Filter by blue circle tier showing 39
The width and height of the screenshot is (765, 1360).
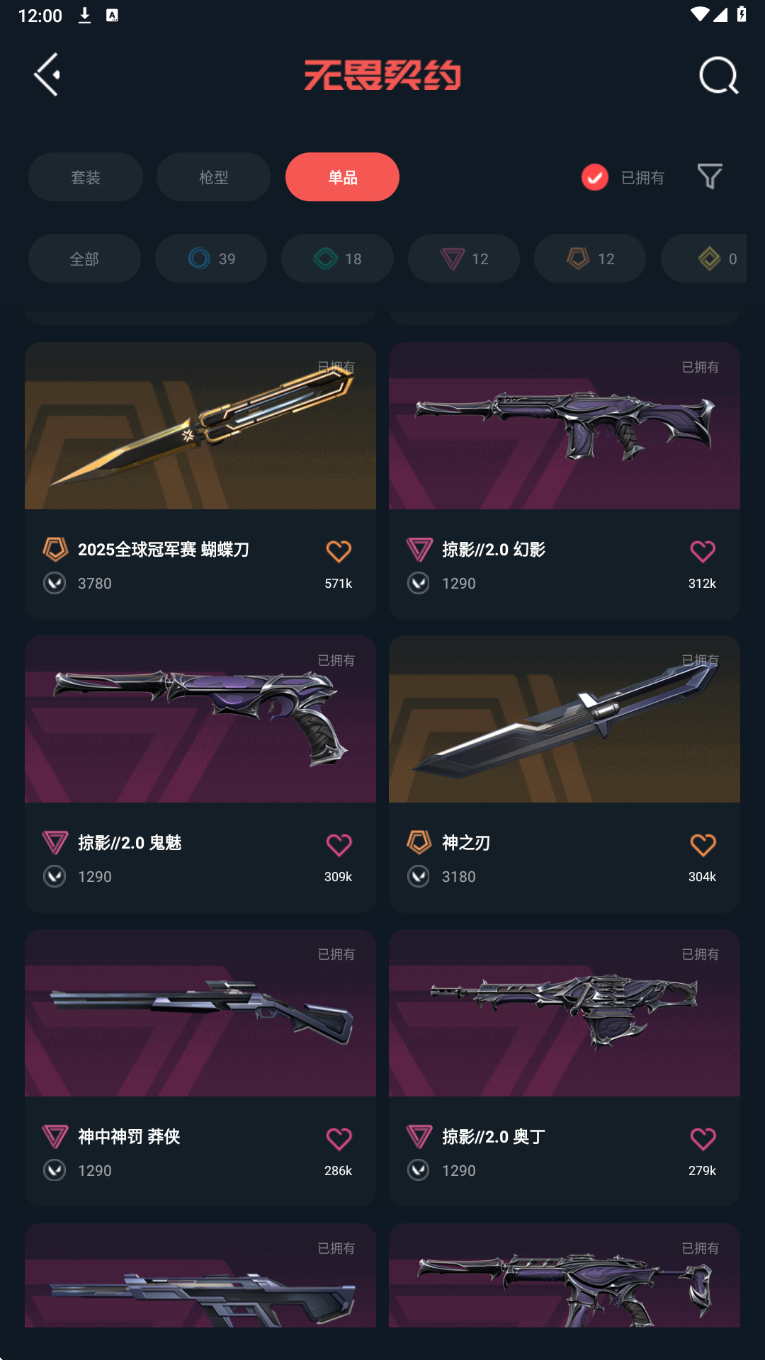210,259
